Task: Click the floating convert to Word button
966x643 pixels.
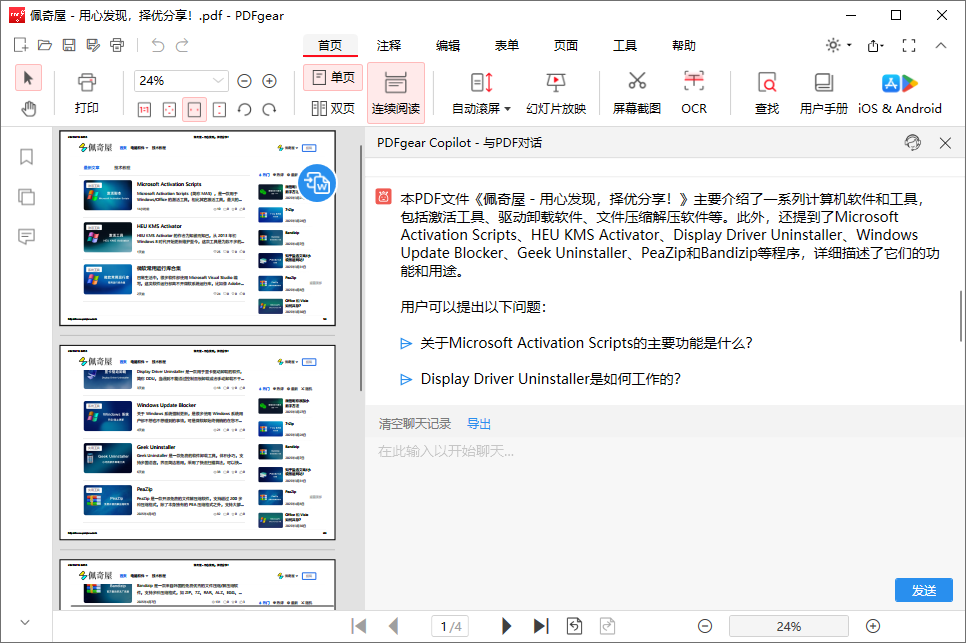Action: 317,183
